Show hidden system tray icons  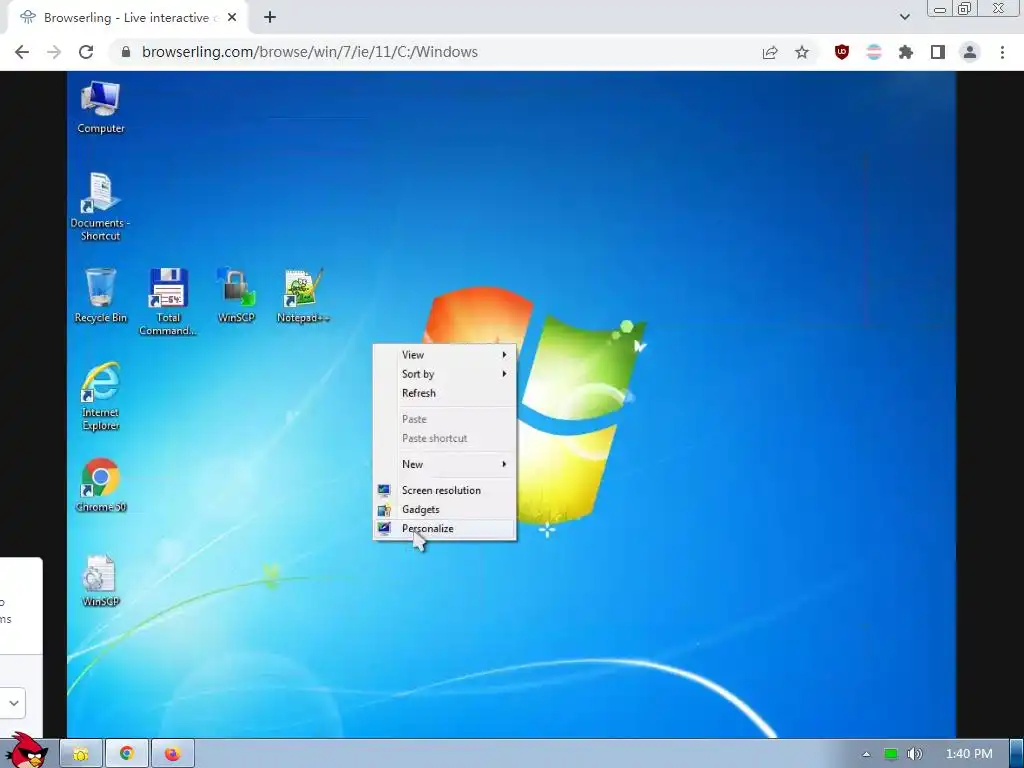point(866,754)
